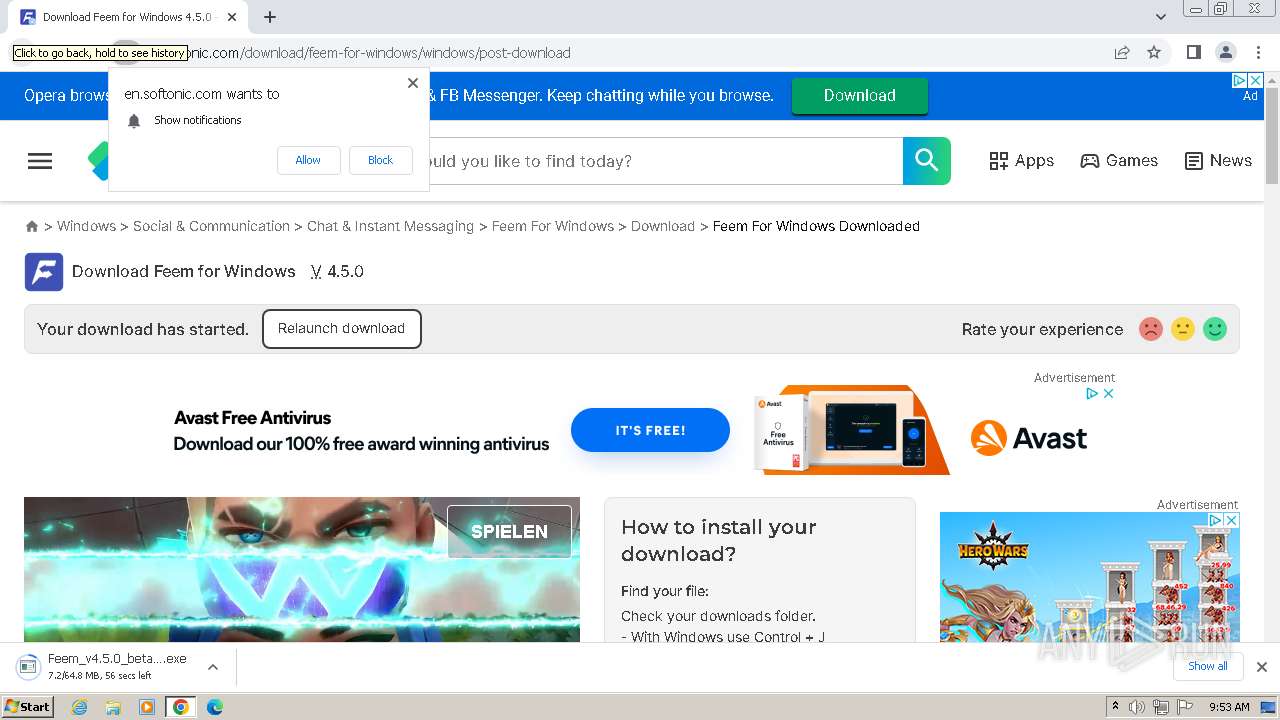Click Show all downloads button

[x=1208, y=667]
